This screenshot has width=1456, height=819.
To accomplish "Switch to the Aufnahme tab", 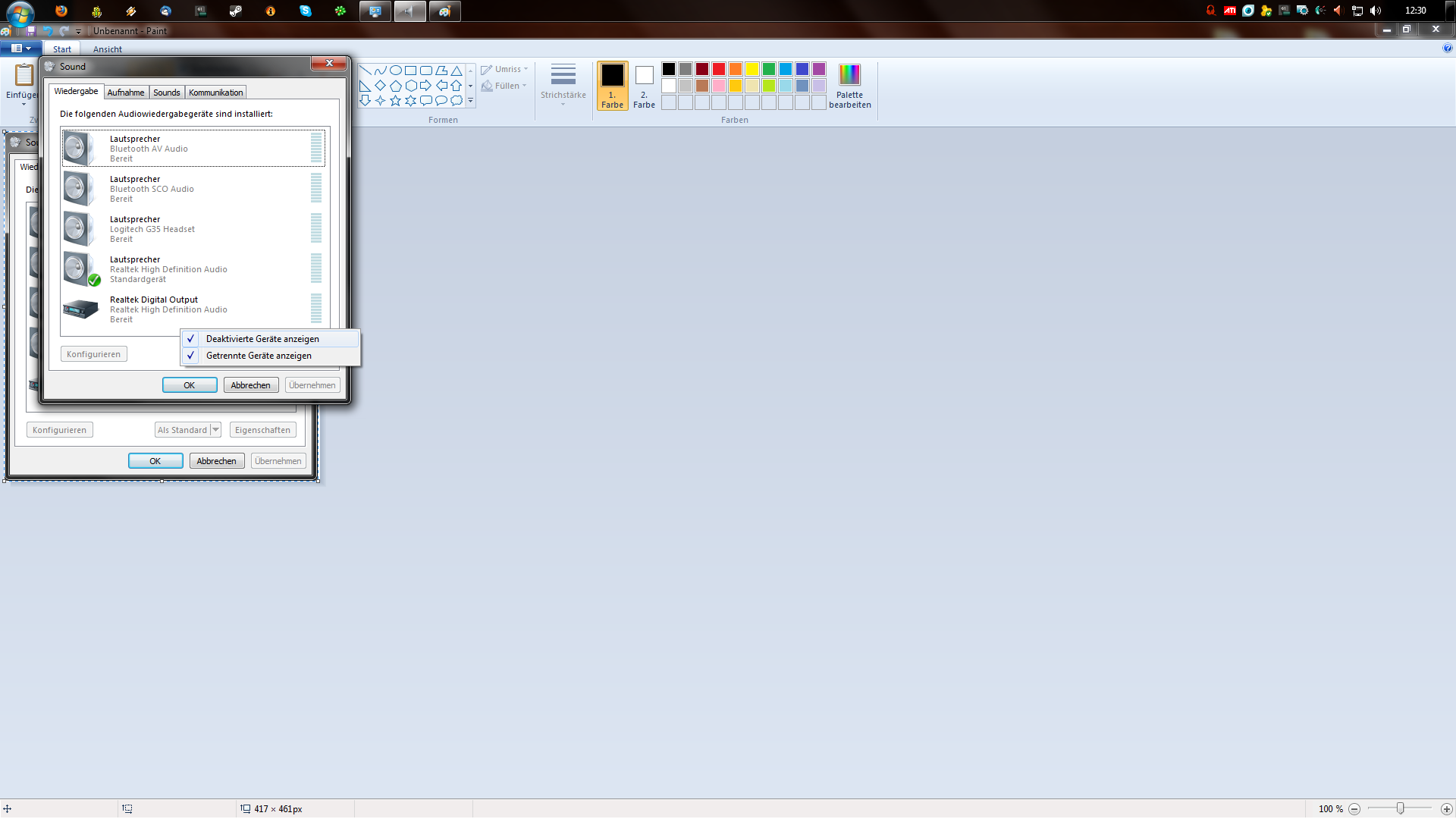I will [x=126, y=93].
